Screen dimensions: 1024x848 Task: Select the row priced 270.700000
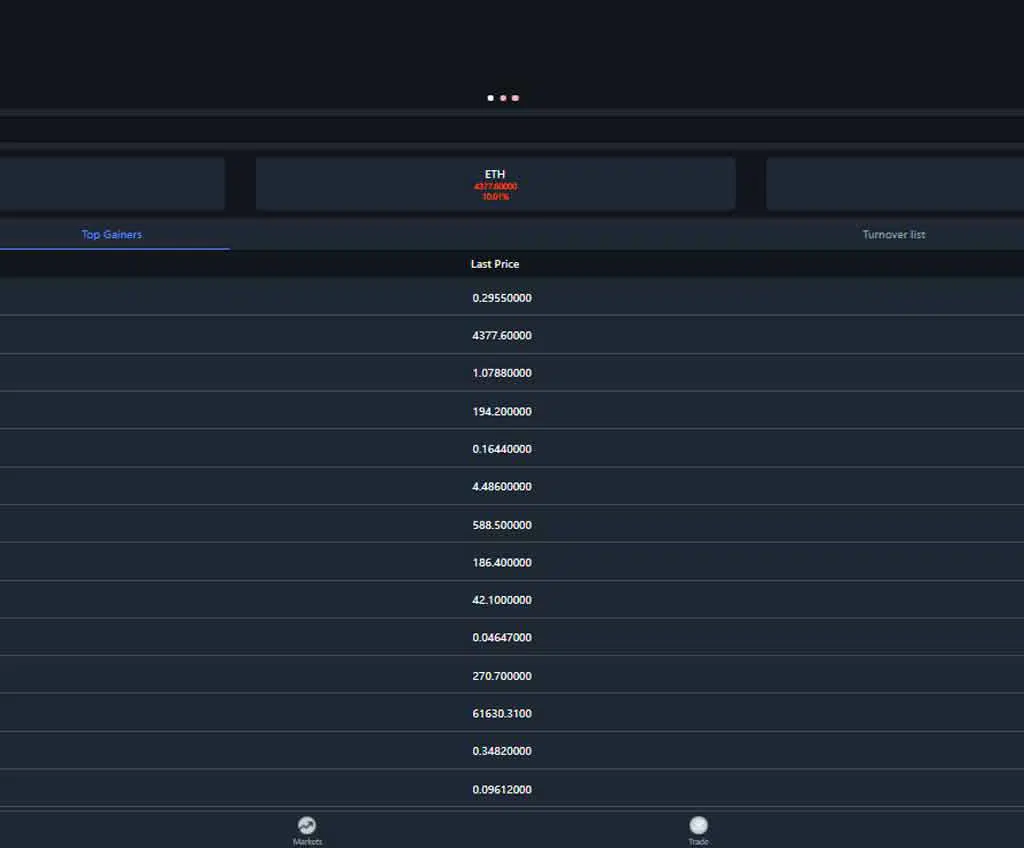point(512,676)
